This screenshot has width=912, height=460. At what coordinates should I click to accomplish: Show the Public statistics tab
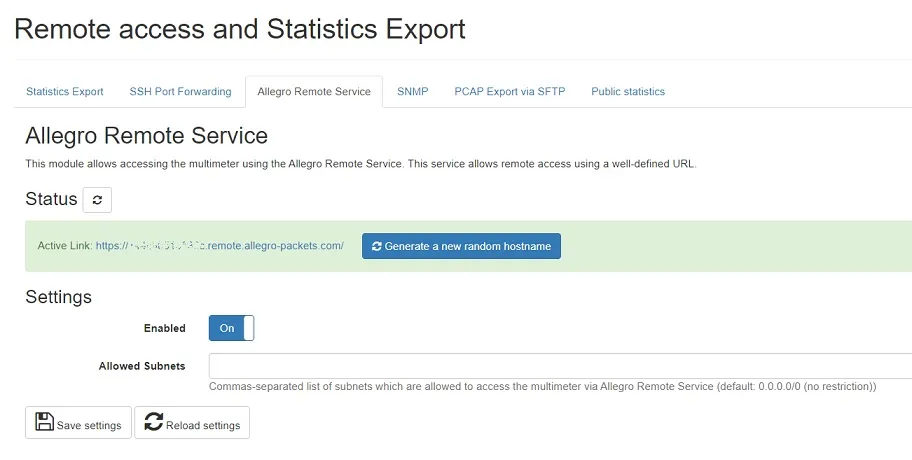click(x=627, y=91)
